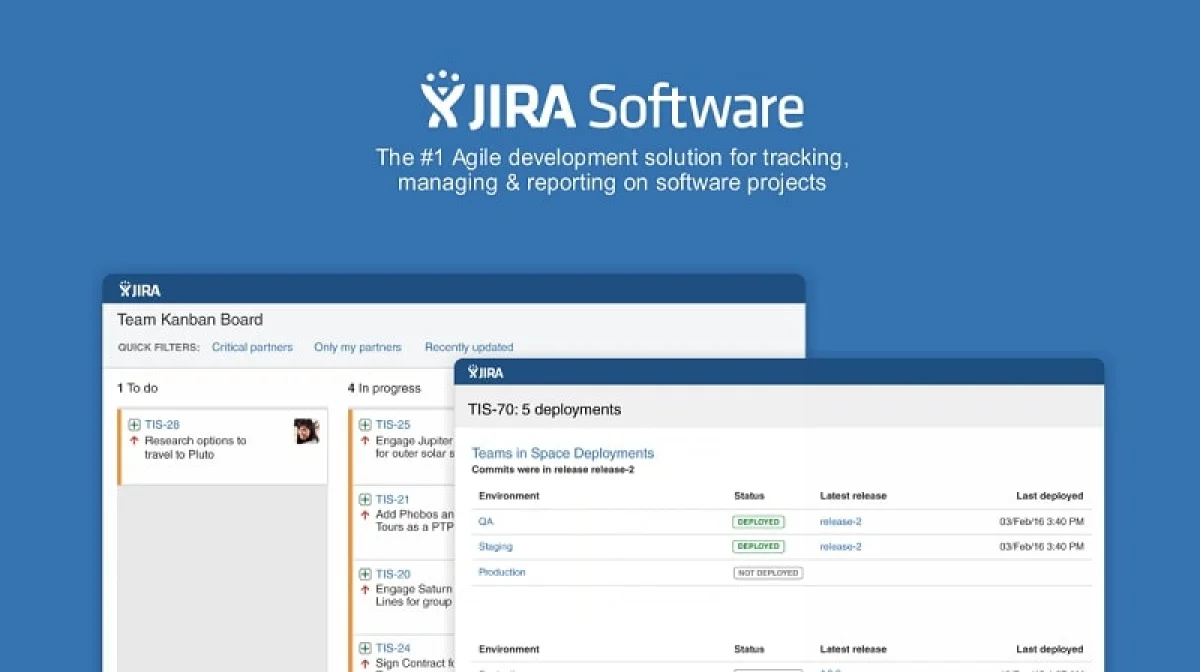Click the priority arrow icon on TIS-28
This screenshot has width=1200, height=672.
133,440
